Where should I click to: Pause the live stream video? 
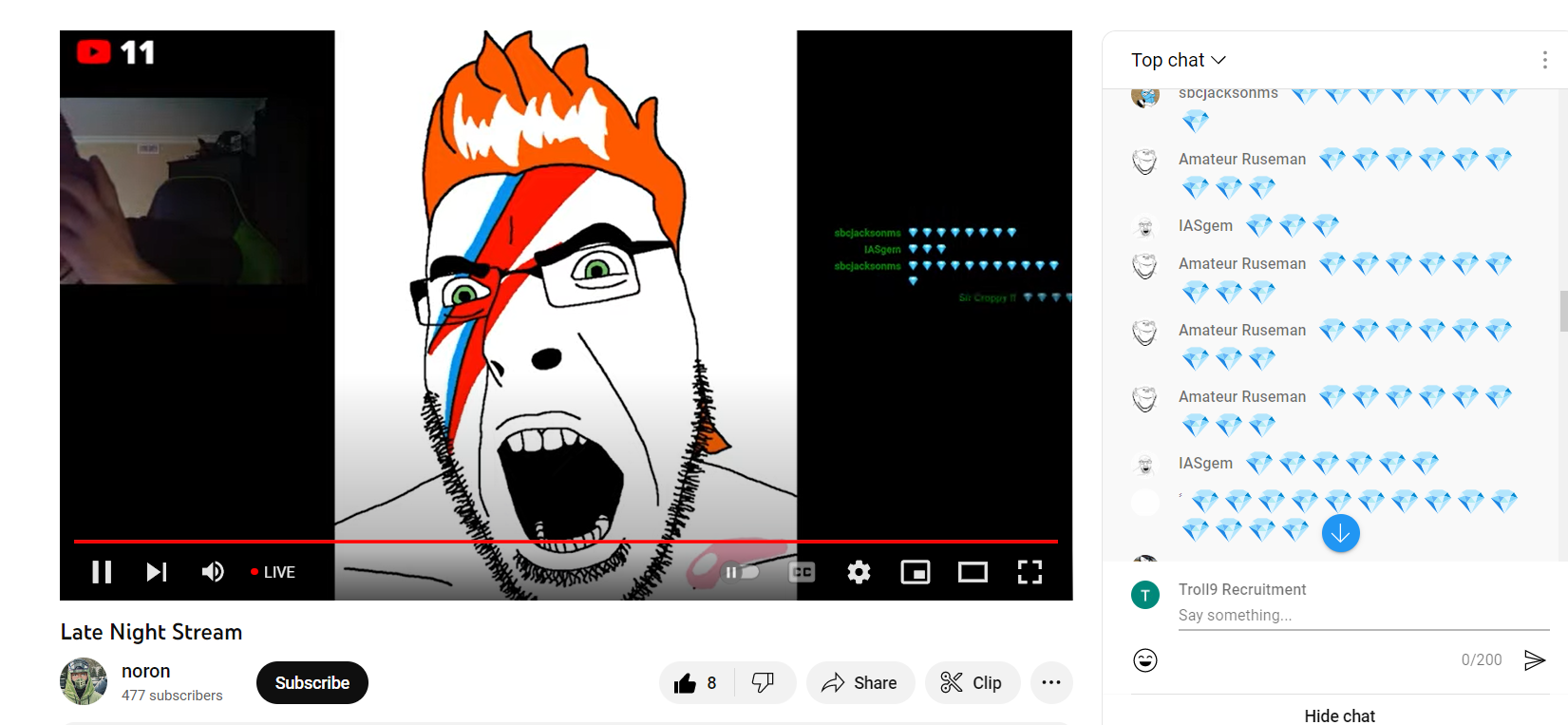tap(102, 572)
